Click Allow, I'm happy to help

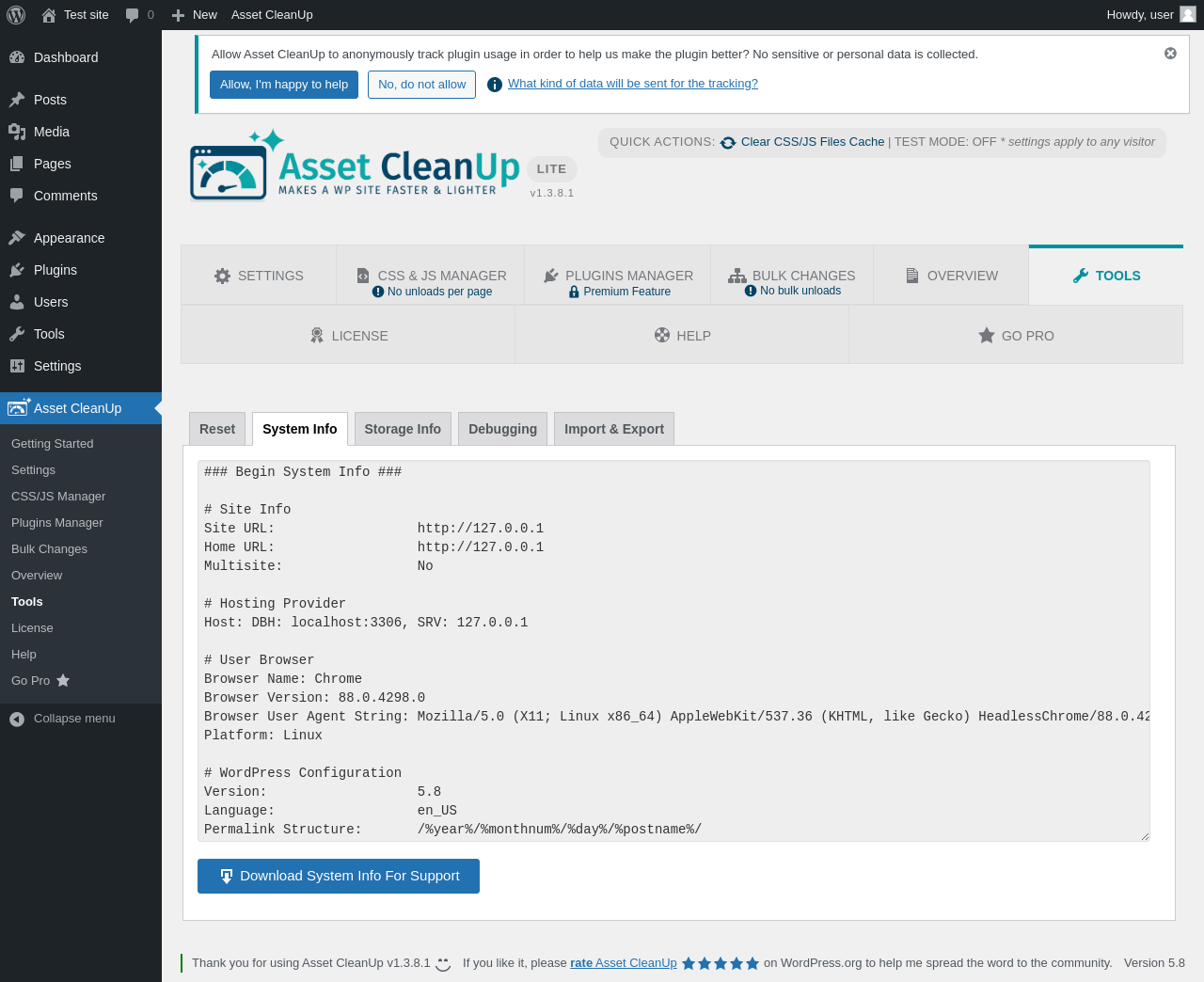[284, 85]
